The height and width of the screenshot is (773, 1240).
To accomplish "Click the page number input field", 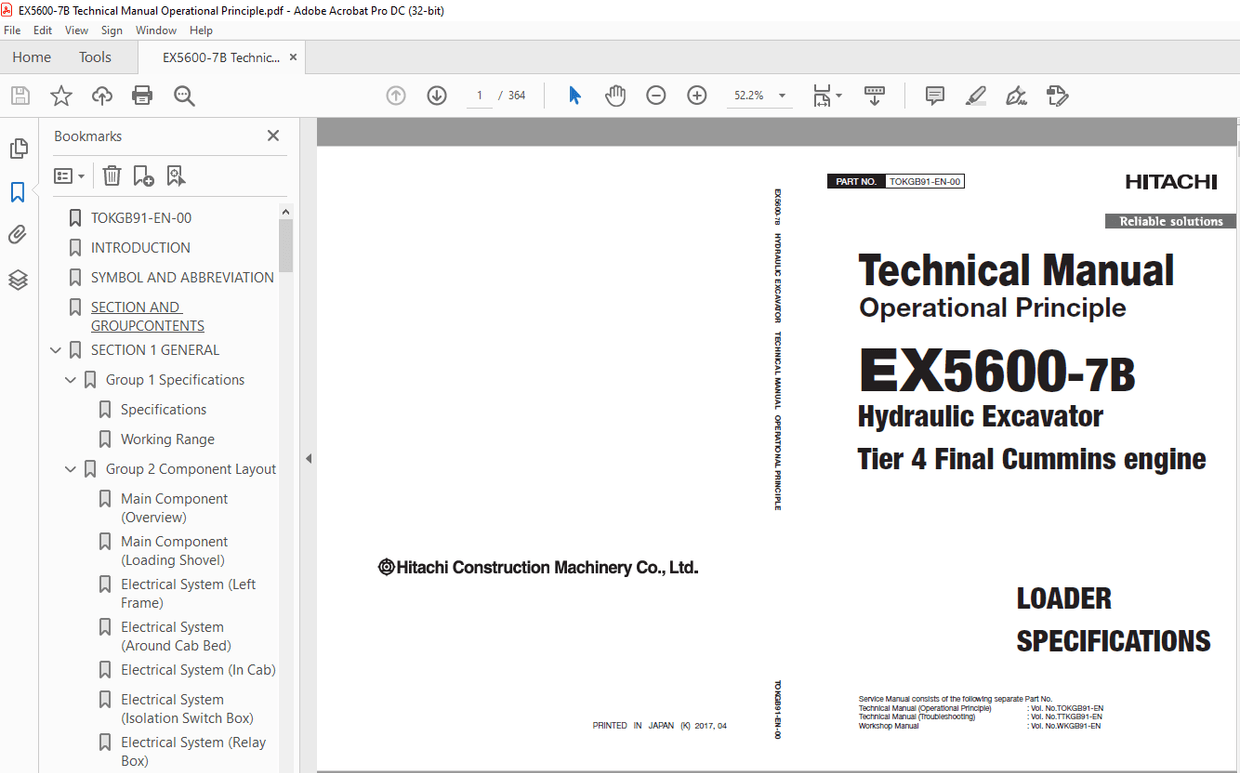I will (x=480, y=96).
